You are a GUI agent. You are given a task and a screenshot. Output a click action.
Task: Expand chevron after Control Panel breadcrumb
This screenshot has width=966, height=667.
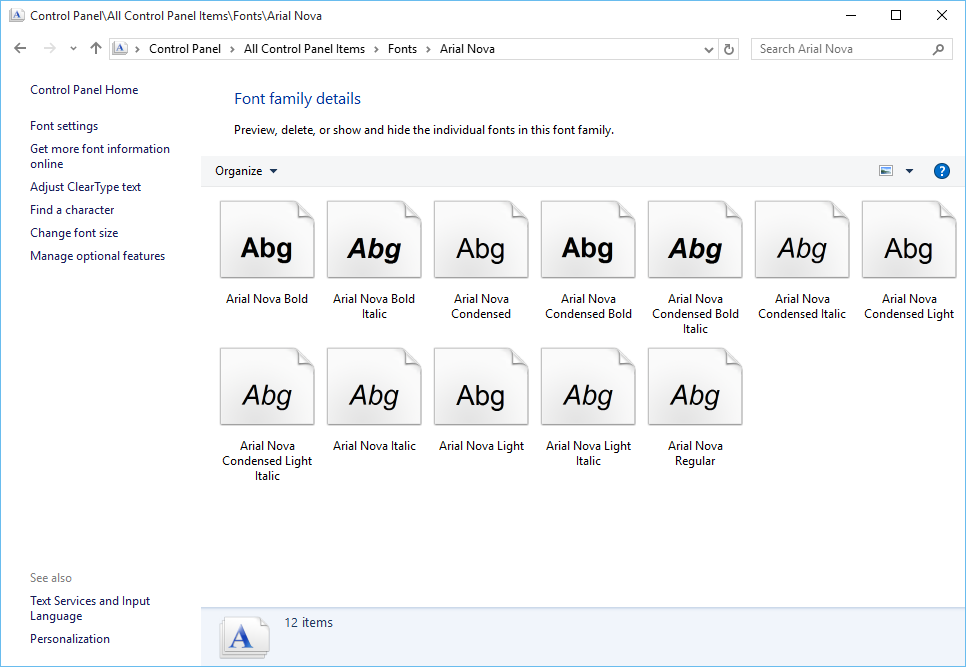click(x=232, y=49)
